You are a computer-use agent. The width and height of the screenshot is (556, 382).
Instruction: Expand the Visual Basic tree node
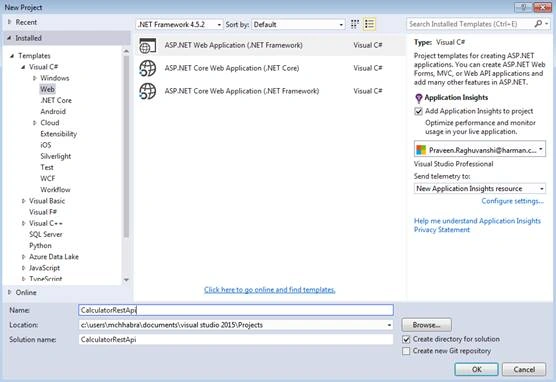[23, 201]
